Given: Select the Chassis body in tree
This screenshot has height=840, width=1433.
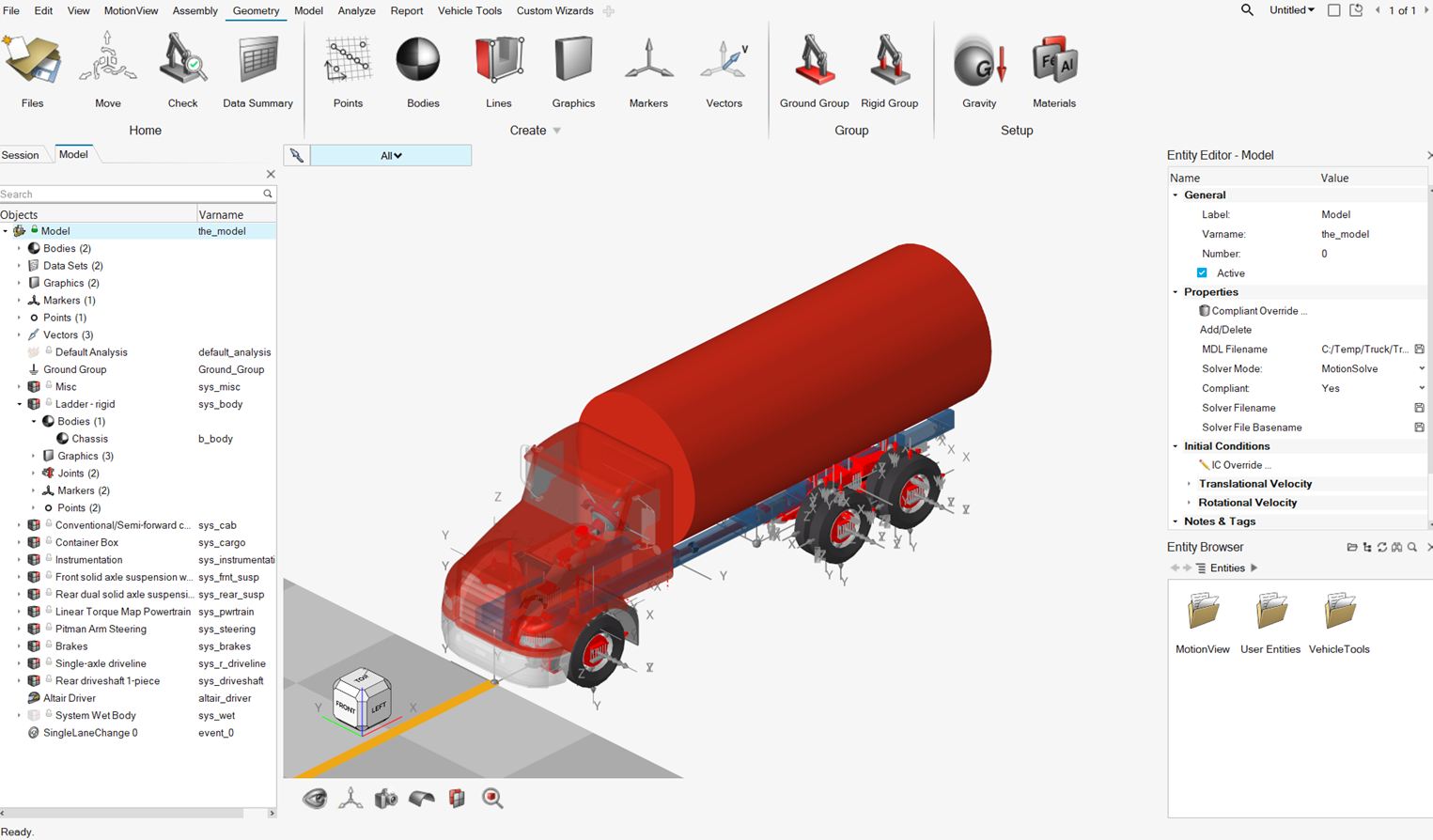Looking at the screenshot, I should point(90,439).
